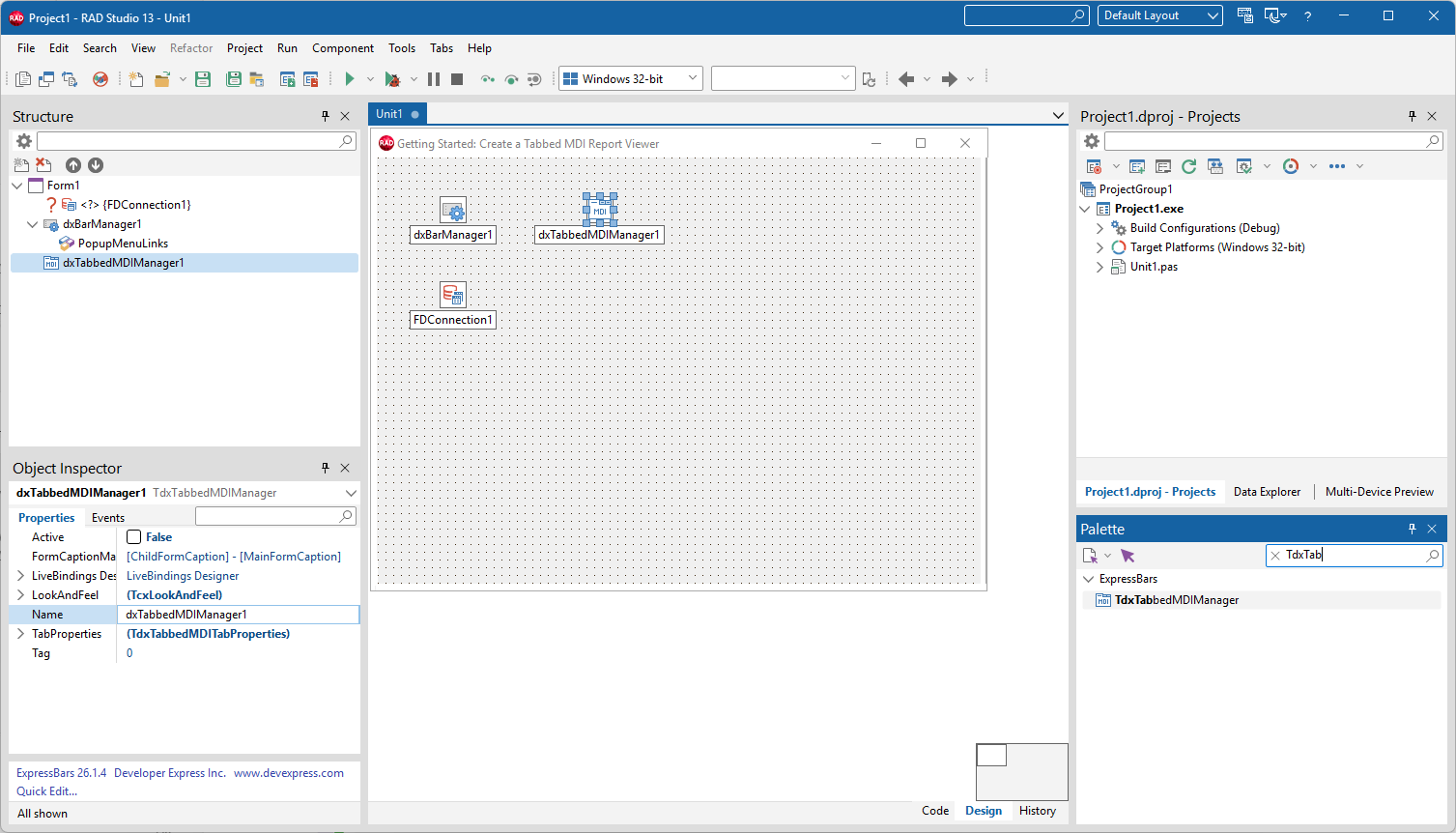
Task: Click the Pause program button
Action: tap(434, 79)
